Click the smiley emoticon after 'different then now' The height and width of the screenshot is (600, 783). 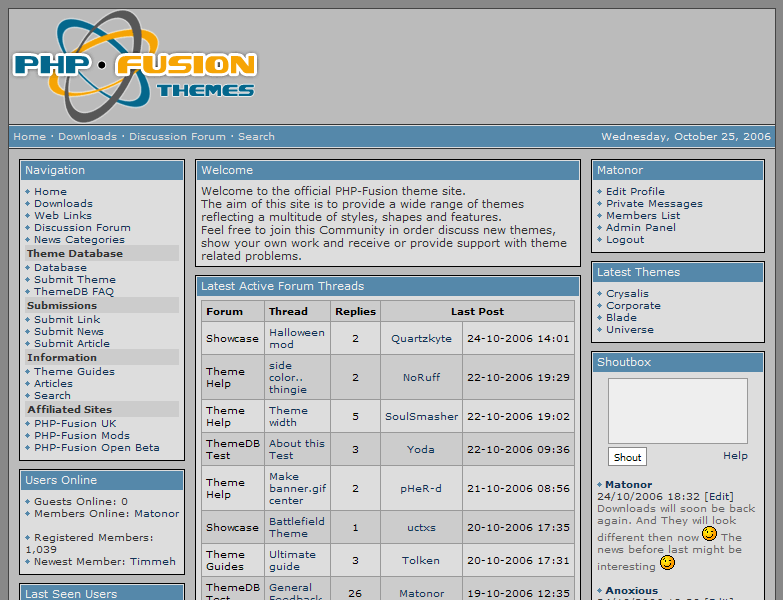[x=709, y=534]
